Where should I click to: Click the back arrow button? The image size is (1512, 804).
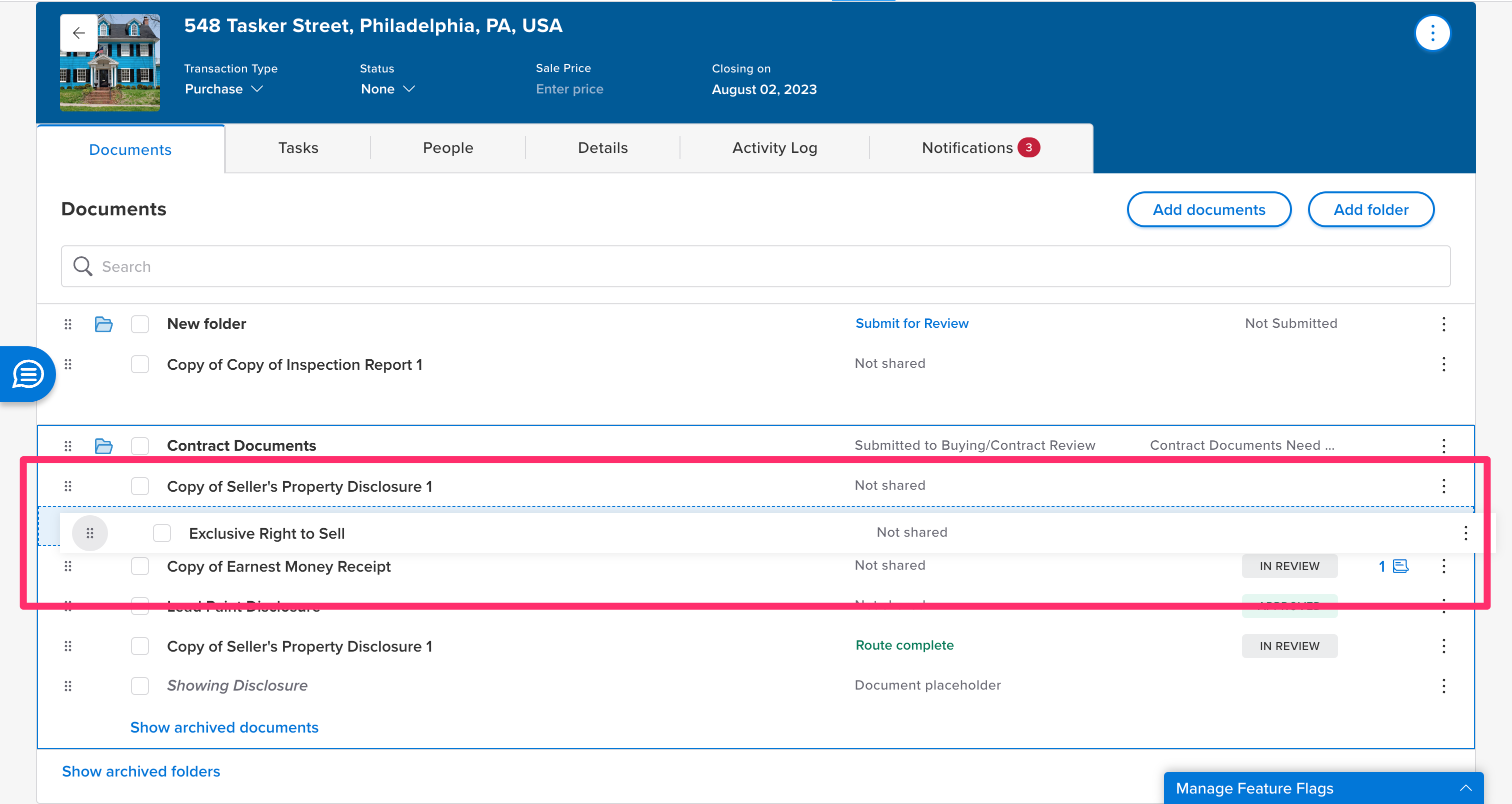point(78,33)
